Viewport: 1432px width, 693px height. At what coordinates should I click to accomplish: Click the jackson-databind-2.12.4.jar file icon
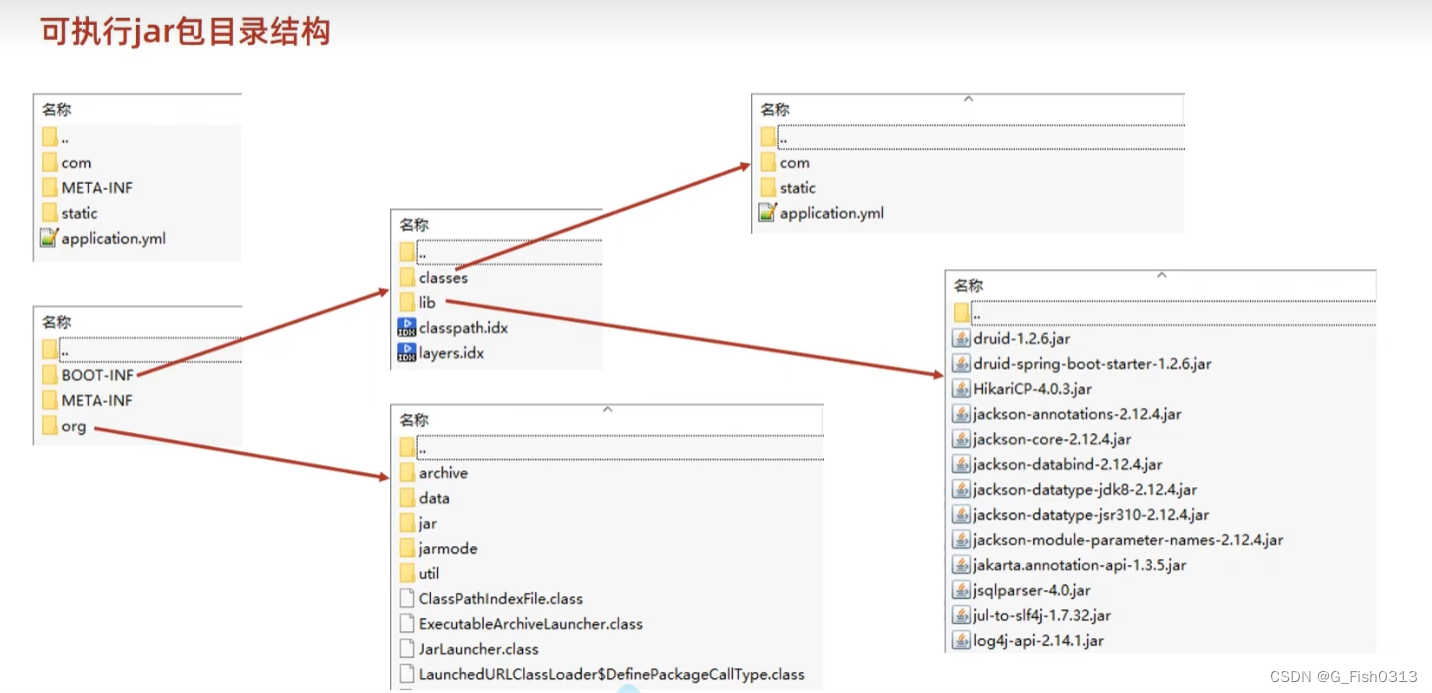[961, 464]
